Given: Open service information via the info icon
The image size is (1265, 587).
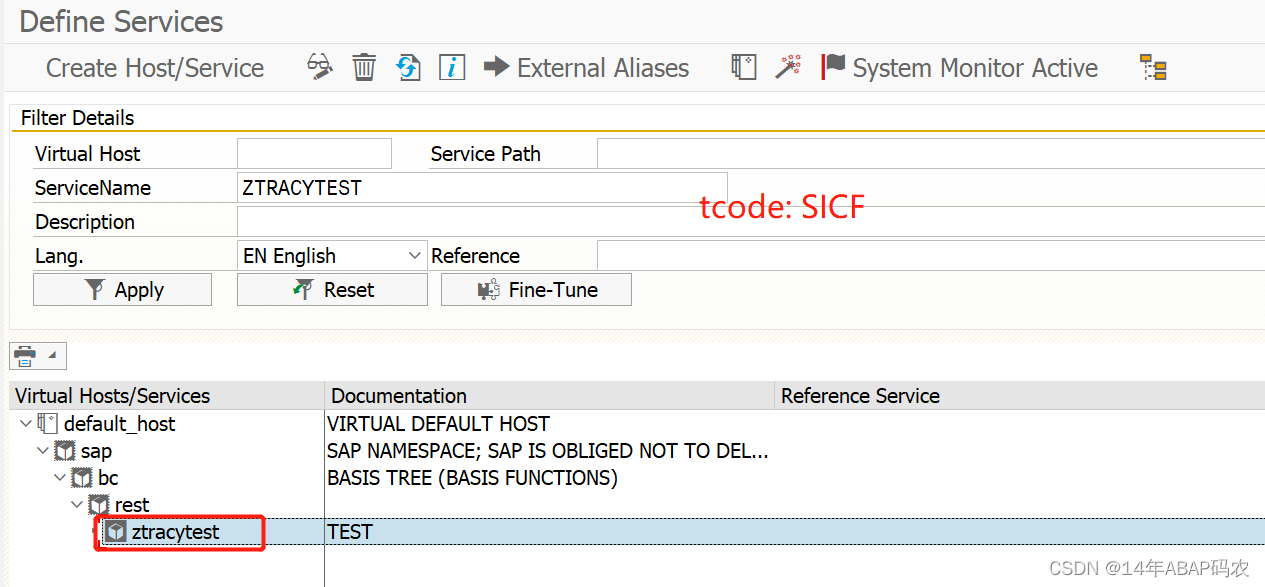Looking at the screenshot, I should tap(451, 67).
